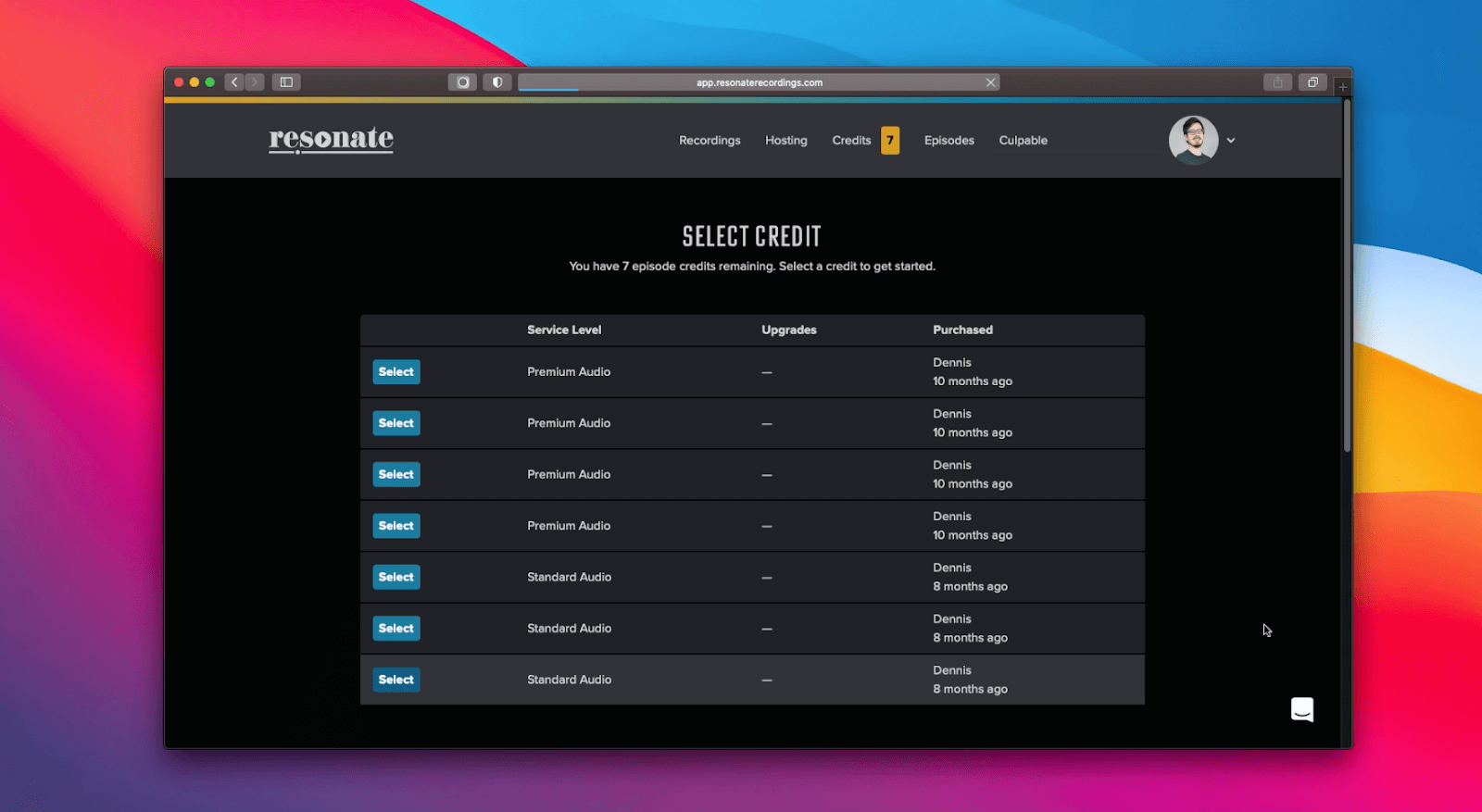Click the page vertical scrollbar
The image size is (1482, 812).
(x=1347, y=276)
